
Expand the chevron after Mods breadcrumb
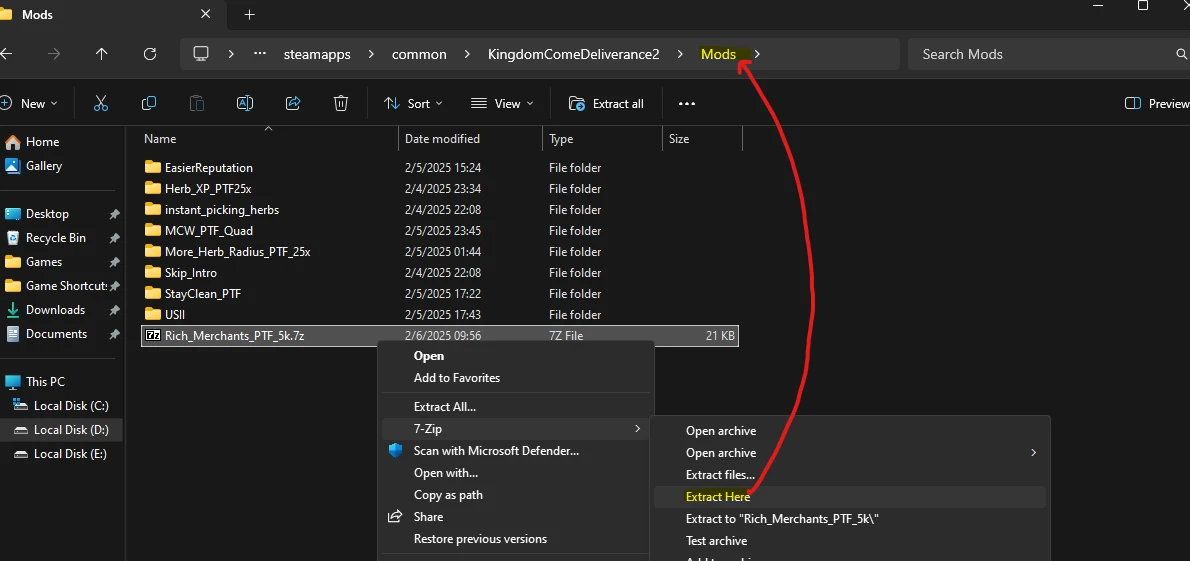(757, 54)
